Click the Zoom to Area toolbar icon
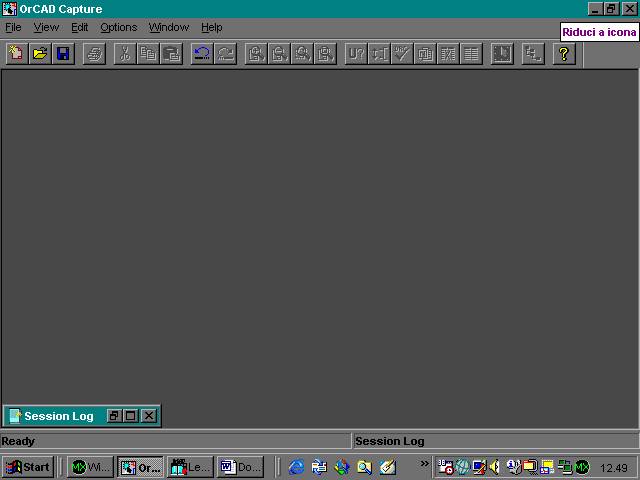Screen dimensions: 640x480 (302, 53)
